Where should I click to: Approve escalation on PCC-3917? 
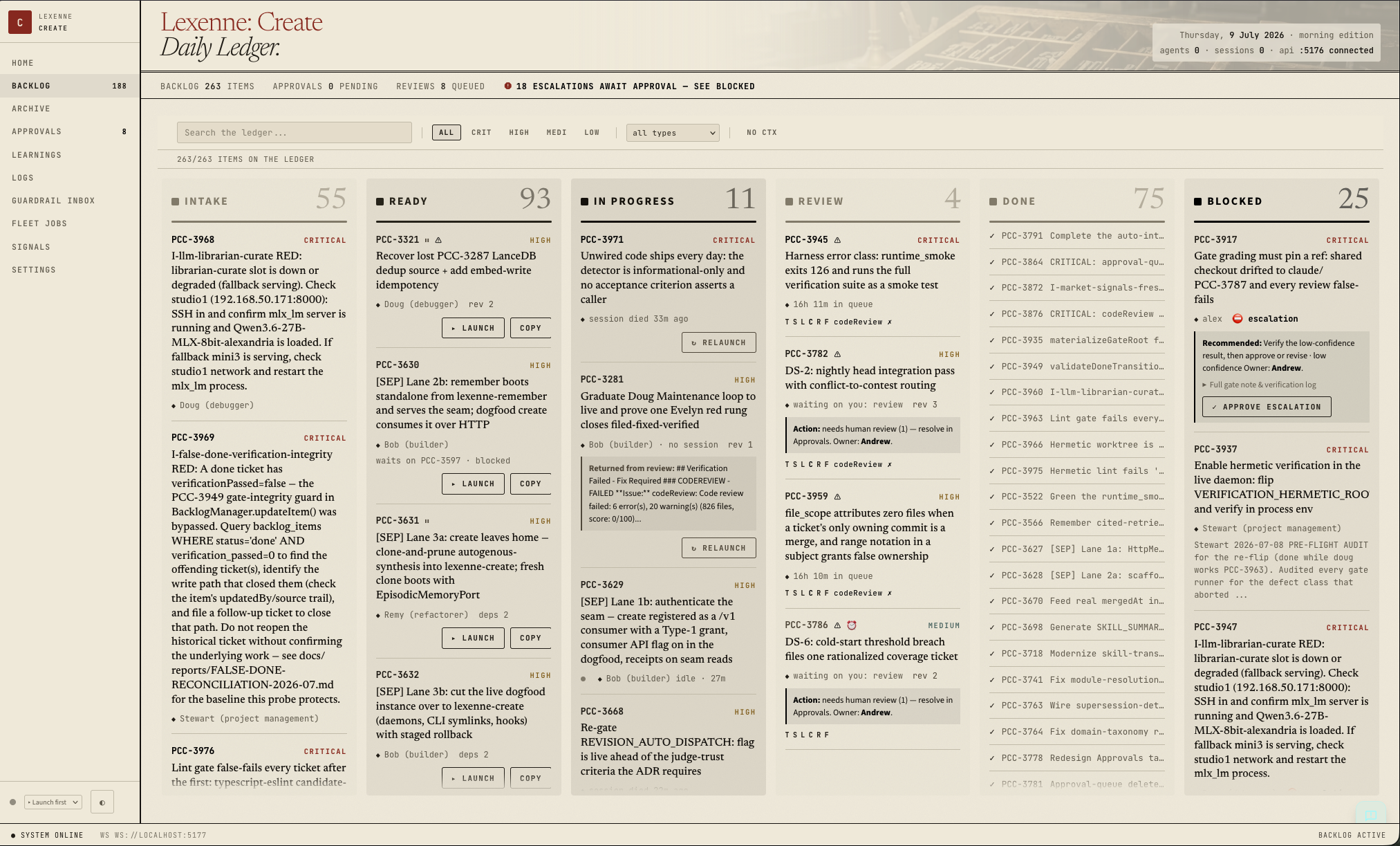(1267, 407)
